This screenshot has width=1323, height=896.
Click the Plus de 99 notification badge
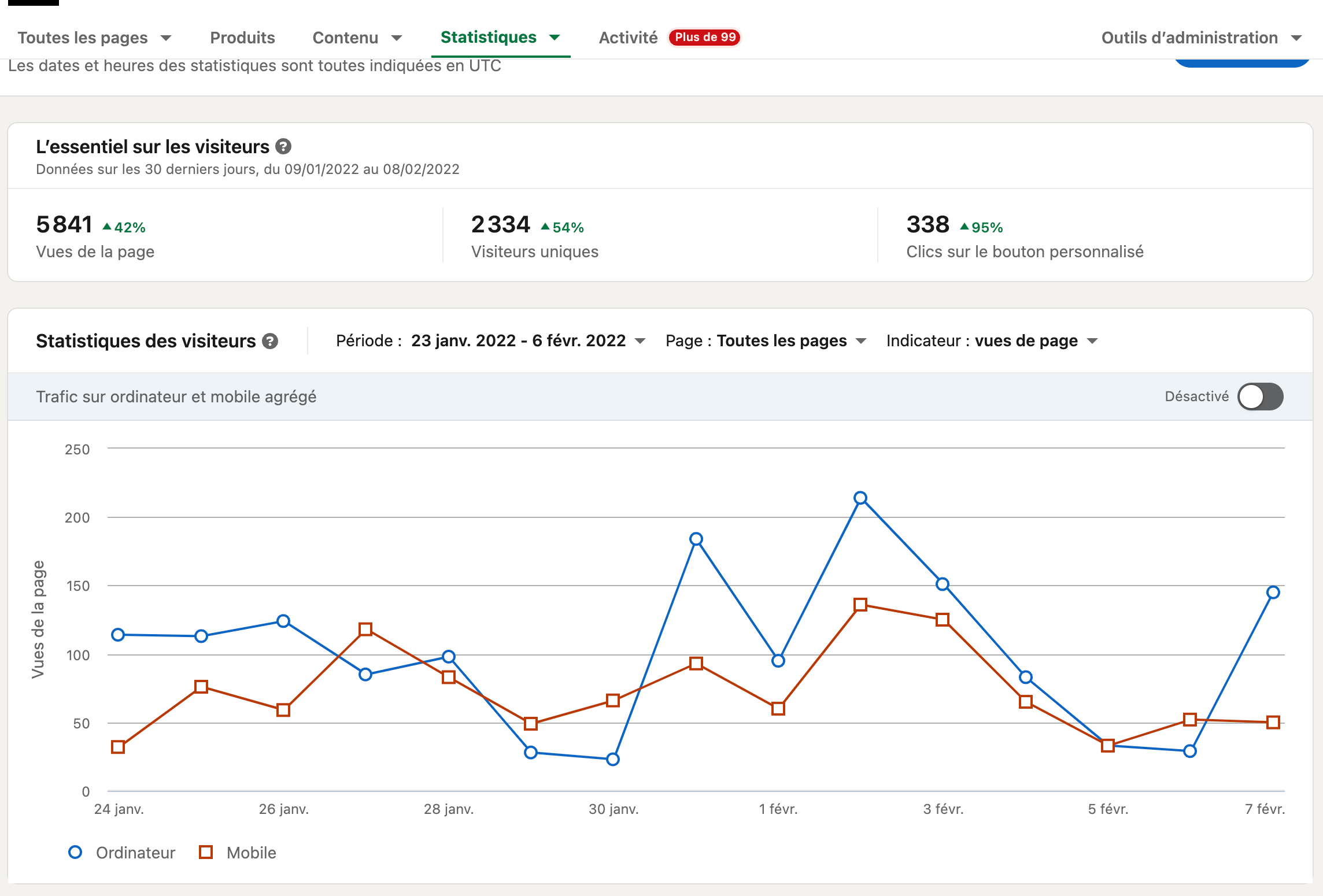(x=705, y=37)
